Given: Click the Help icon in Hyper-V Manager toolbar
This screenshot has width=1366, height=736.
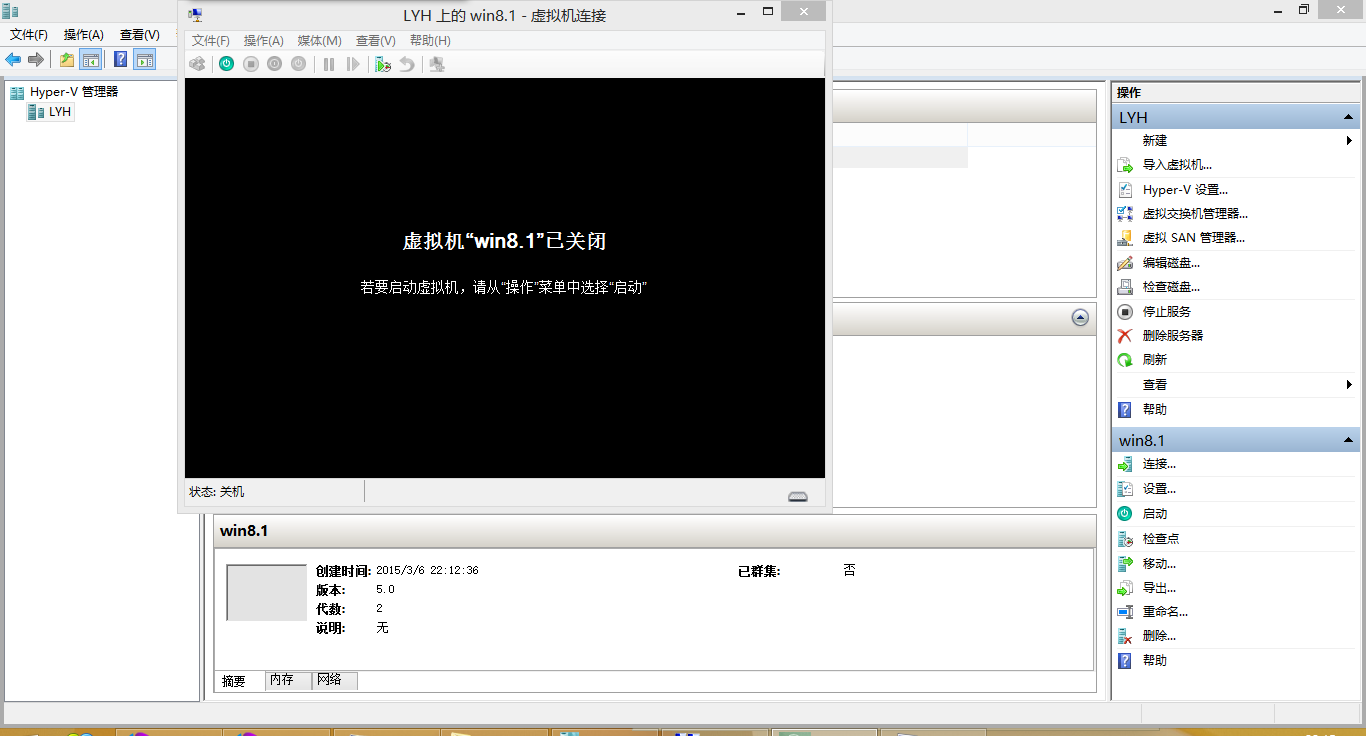Looking at the screenshot, I should point(121,60).
